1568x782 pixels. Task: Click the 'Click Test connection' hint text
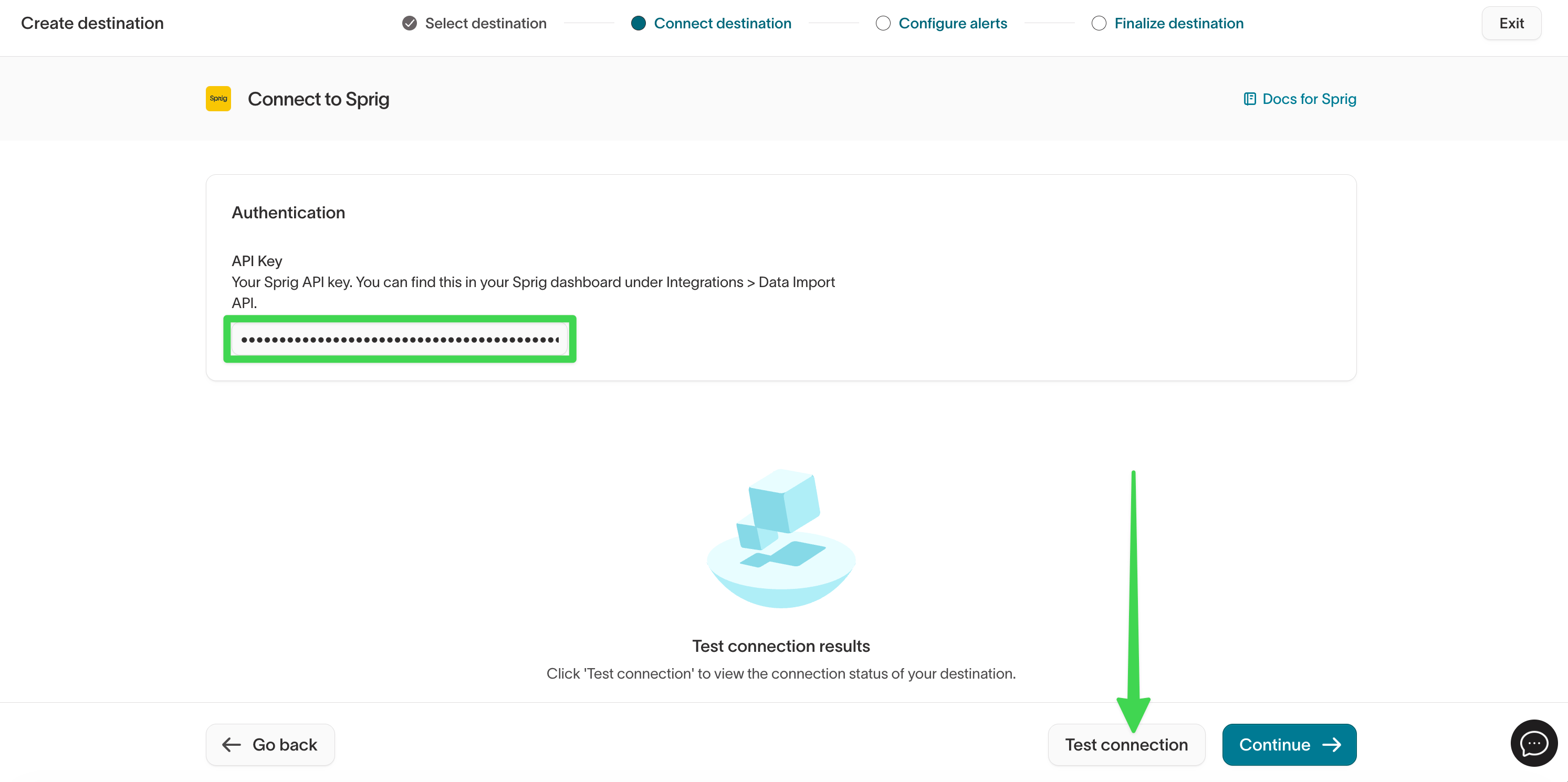click(x=781, y=673)
